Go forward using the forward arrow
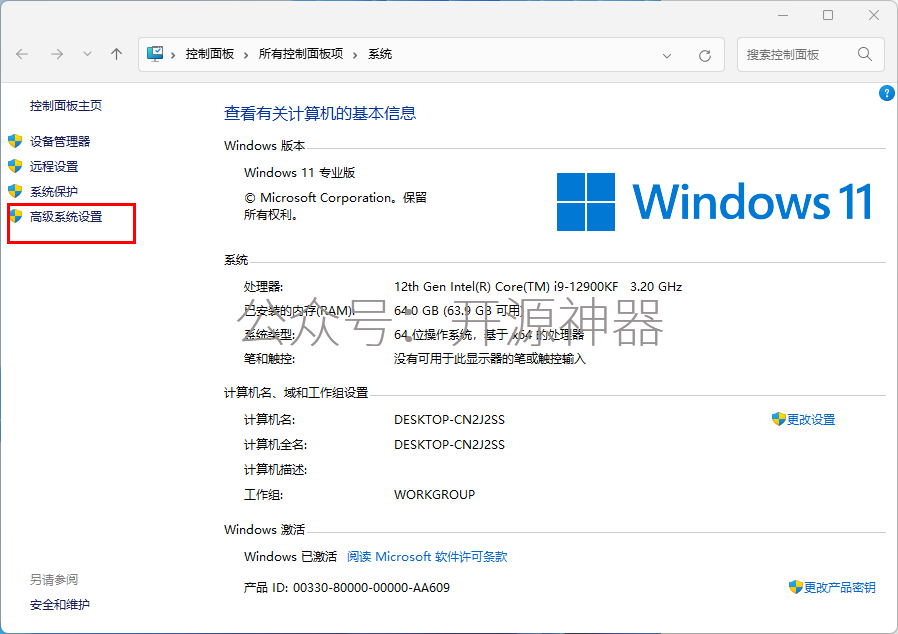Image resolution: width=898 pixels, height=634 pixels. tap(57, 54)
